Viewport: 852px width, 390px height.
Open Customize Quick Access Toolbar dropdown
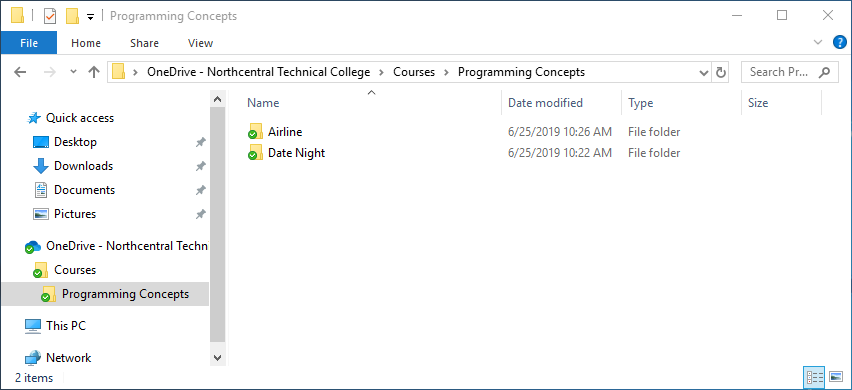point(90,17)
